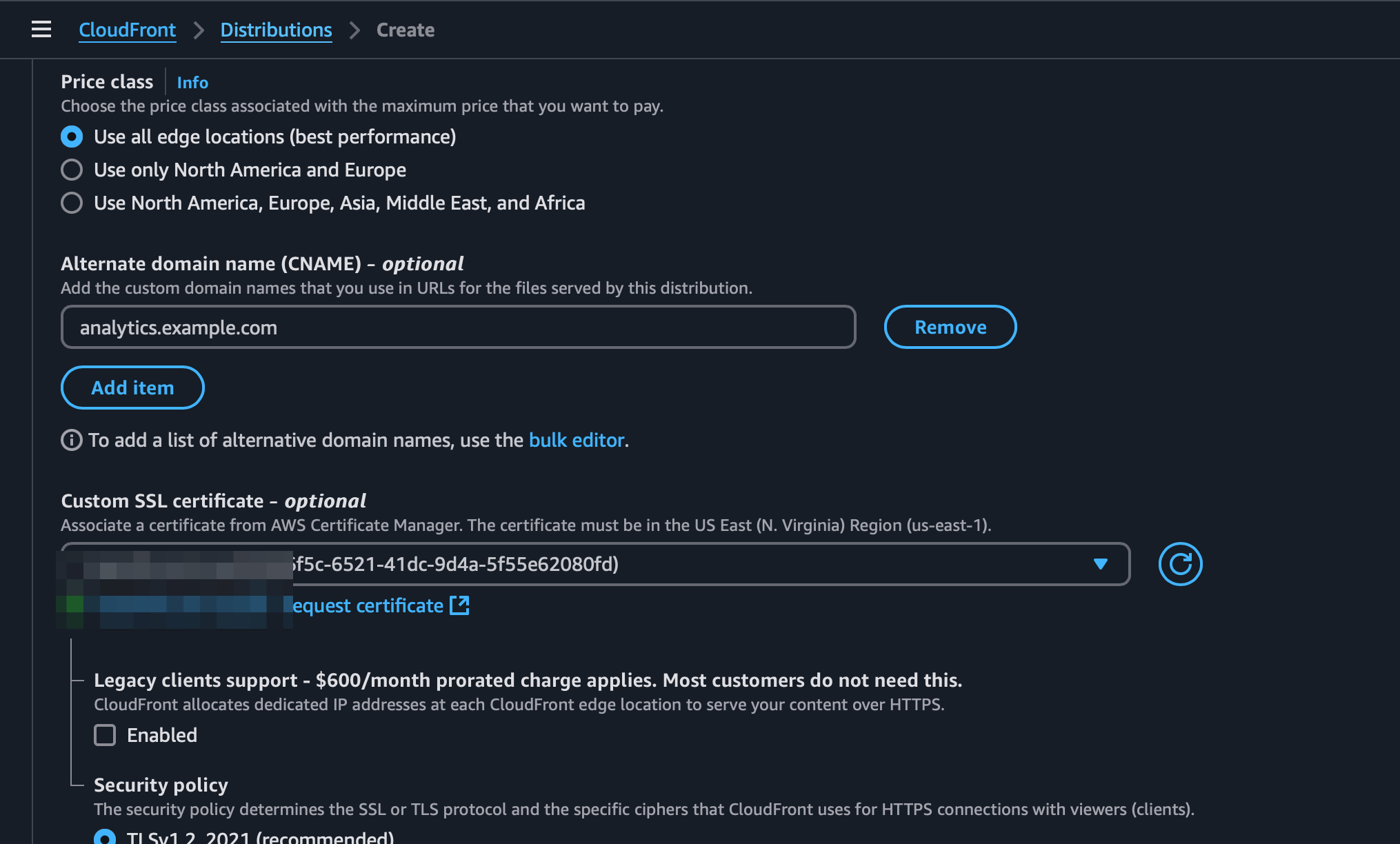Image resolution: width=1400 pixels, height=844 pixels.
Task: Open Price class Info link
Action: (x=192, y=82)
